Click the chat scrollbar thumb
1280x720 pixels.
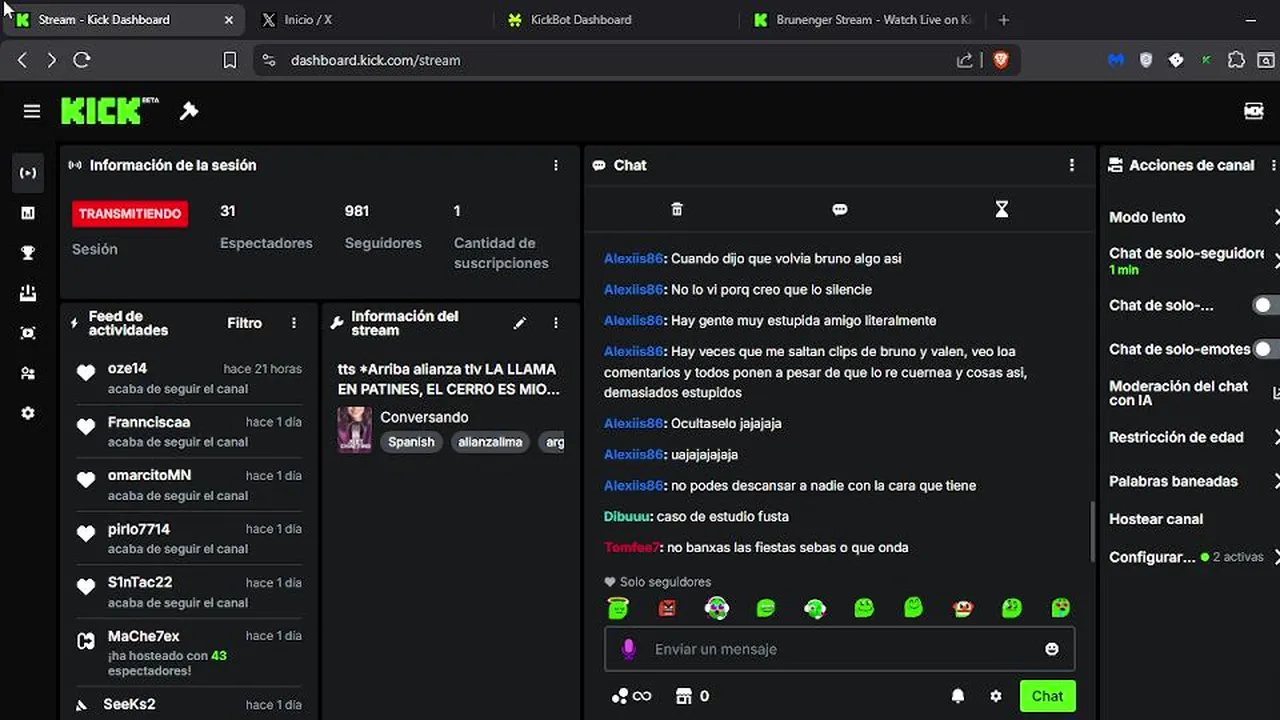coord(1092,533)
